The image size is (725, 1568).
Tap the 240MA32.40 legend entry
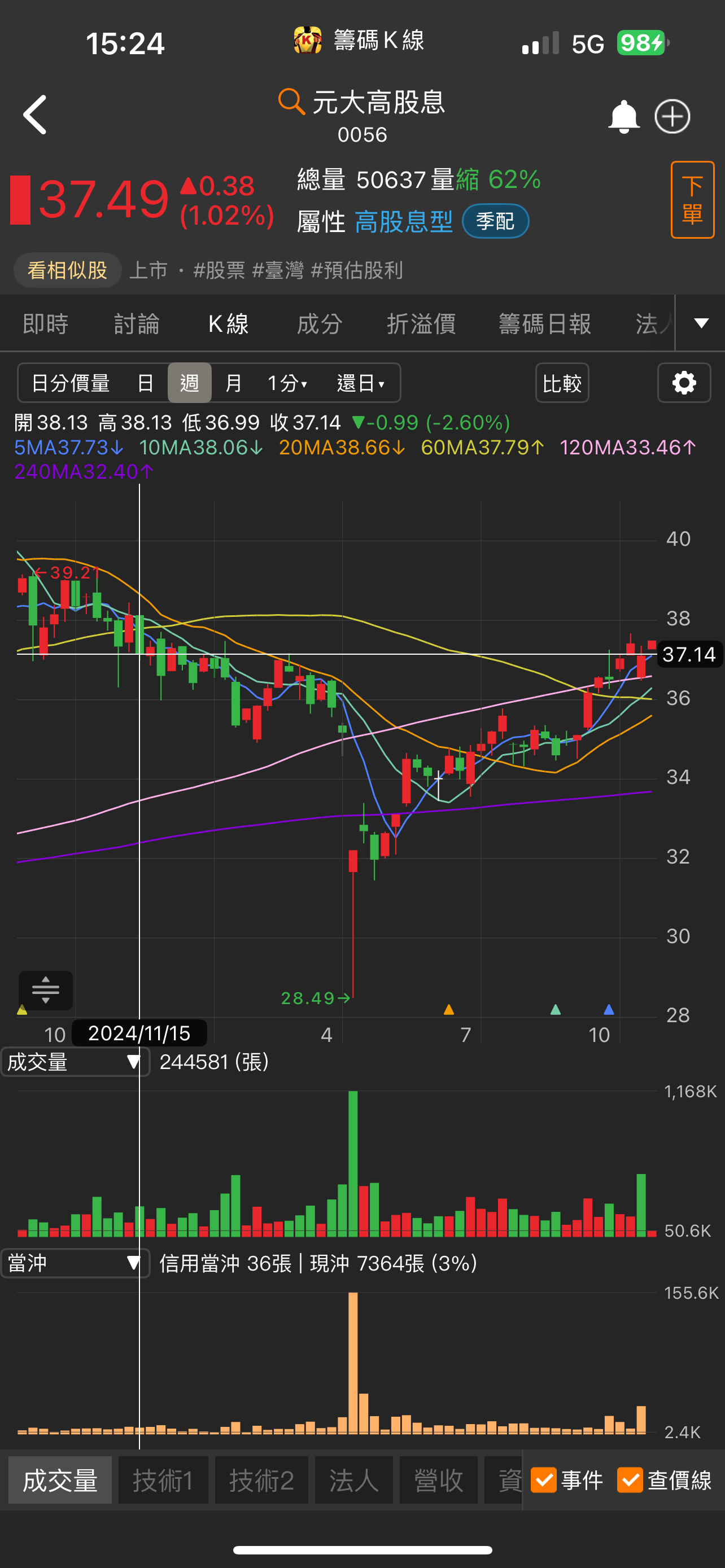(84, 472)
